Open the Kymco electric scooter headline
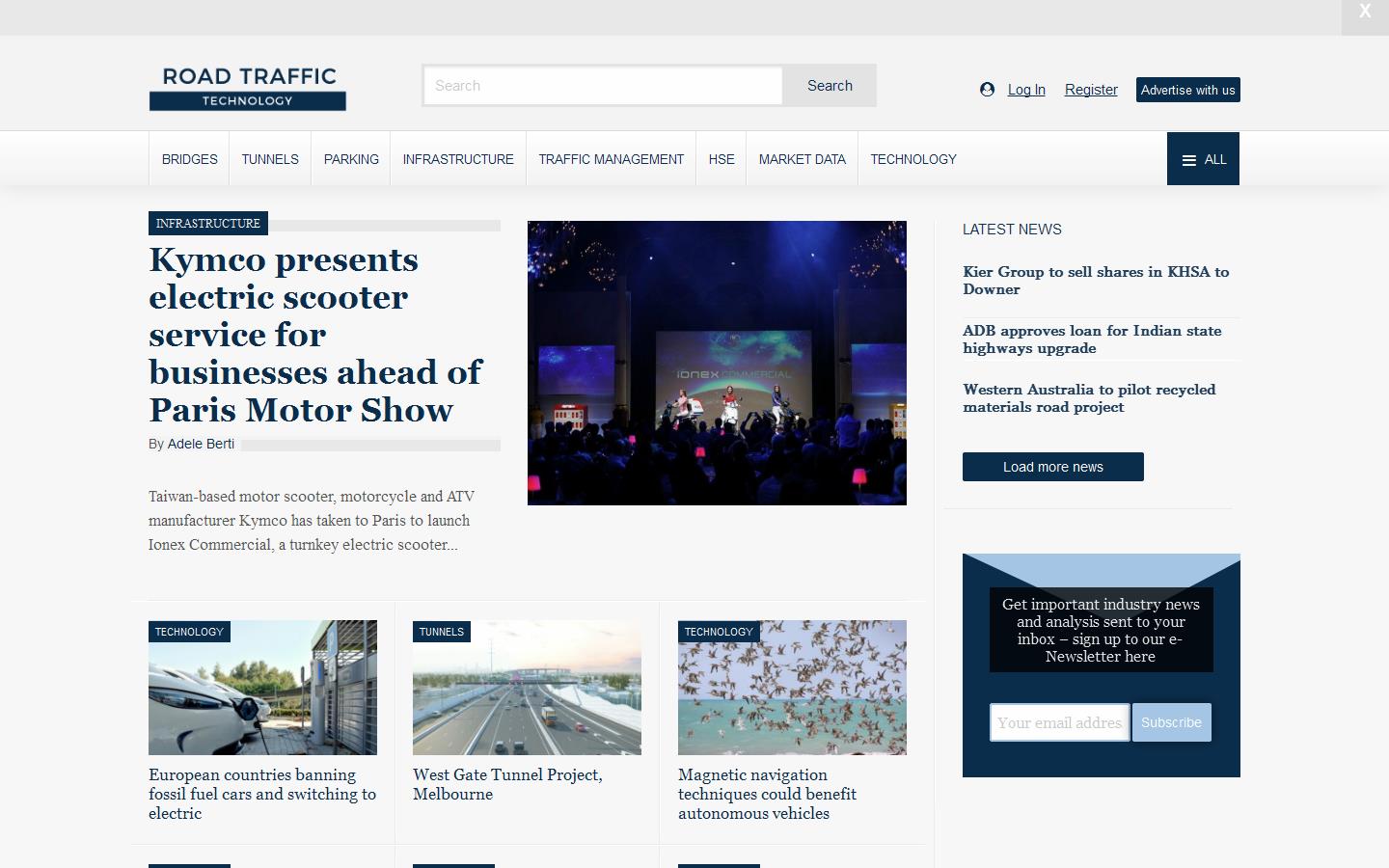 click(314, 335)
